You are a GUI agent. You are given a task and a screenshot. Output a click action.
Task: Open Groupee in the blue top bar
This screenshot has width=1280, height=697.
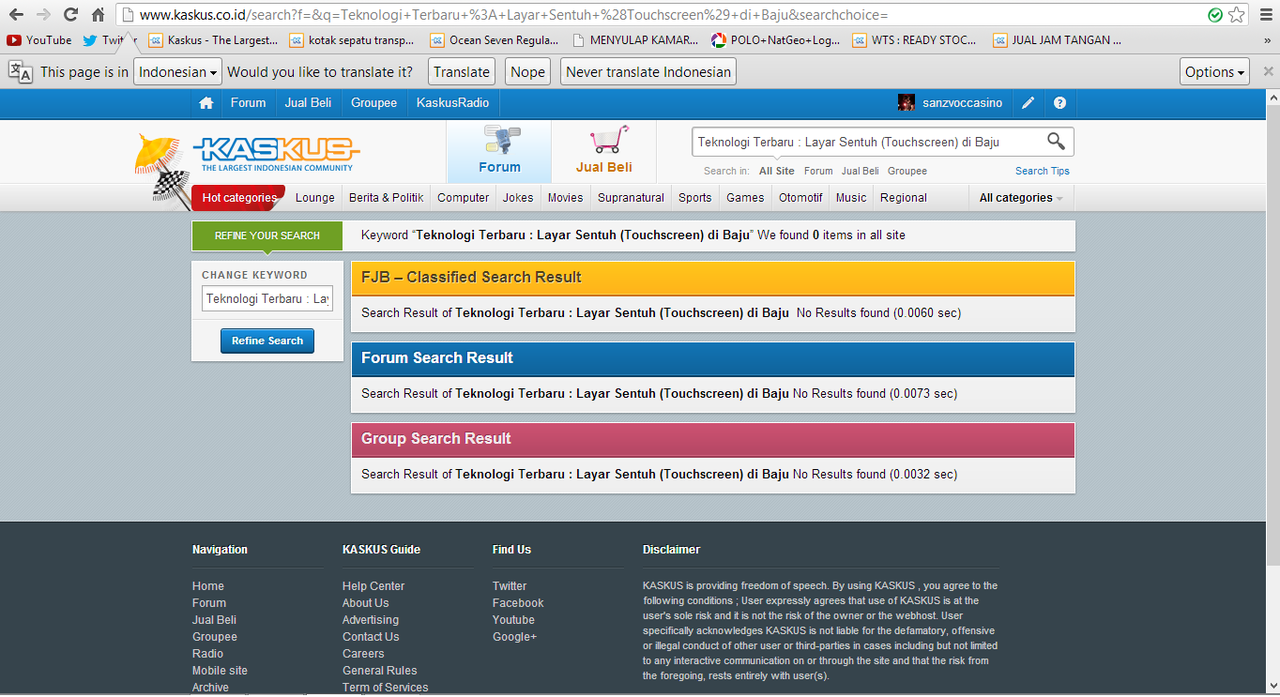[x=374, y=103]
